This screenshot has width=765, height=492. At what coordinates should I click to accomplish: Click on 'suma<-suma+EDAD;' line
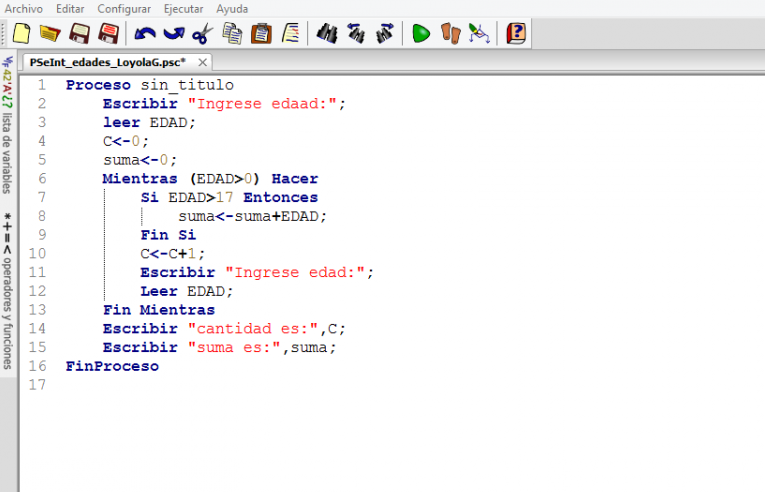(x=252, y=216)
